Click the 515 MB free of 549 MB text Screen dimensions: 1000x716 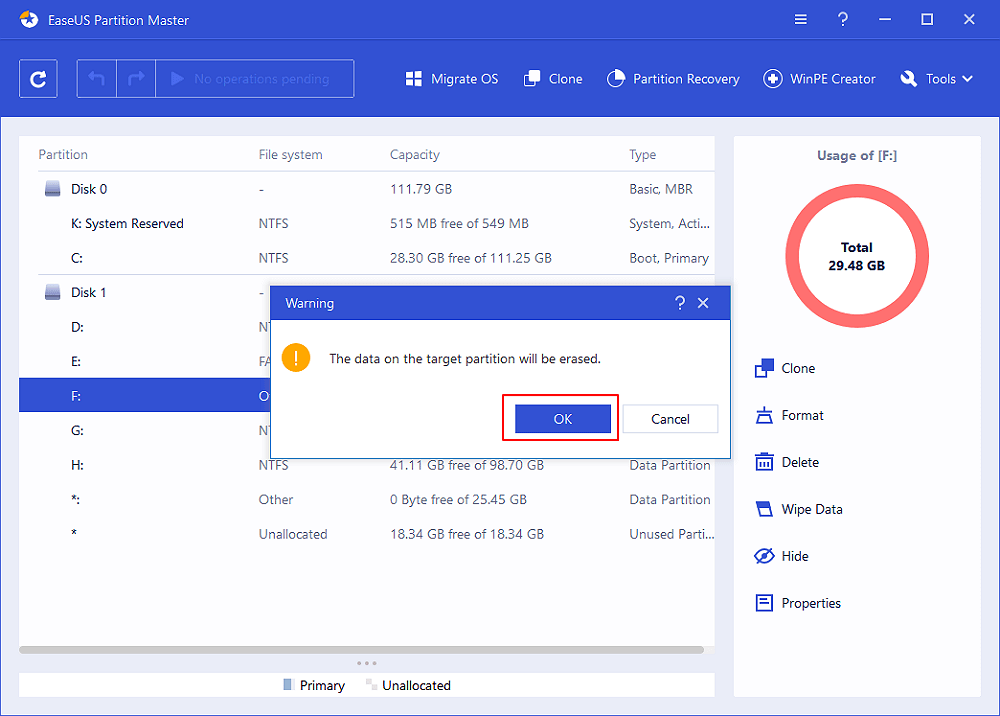(459, 224)
